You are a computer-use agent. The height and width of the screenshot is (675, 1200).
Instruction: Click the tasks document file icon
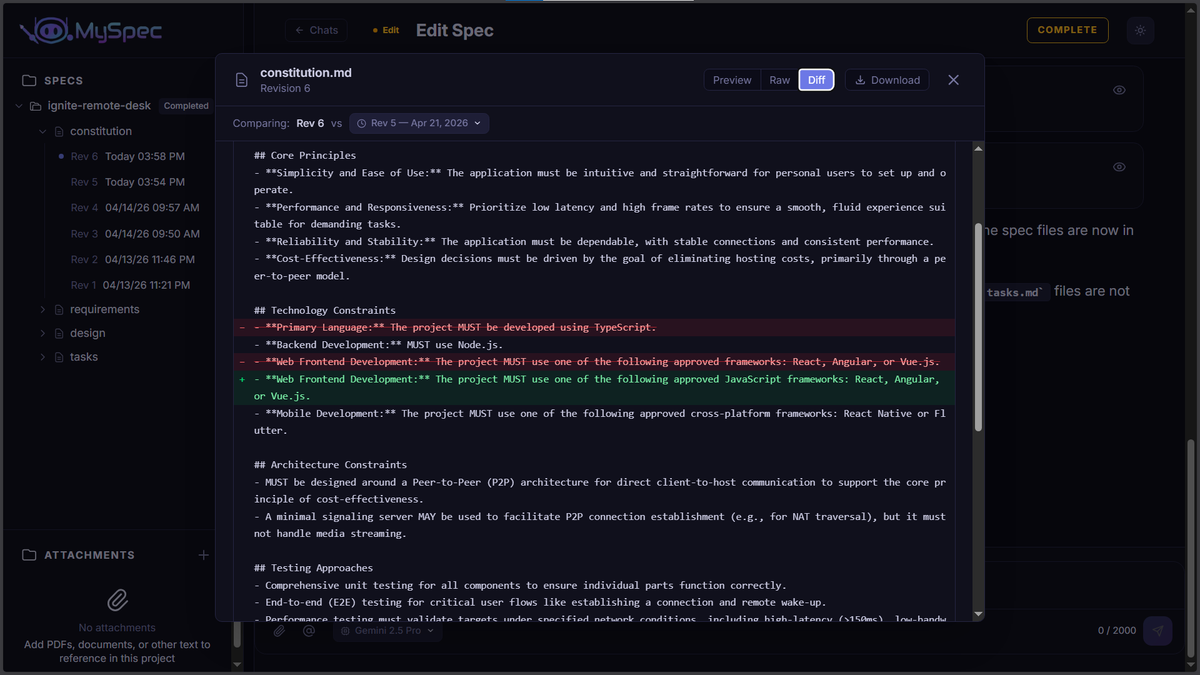pyautogui.click(x=59, y=357)
